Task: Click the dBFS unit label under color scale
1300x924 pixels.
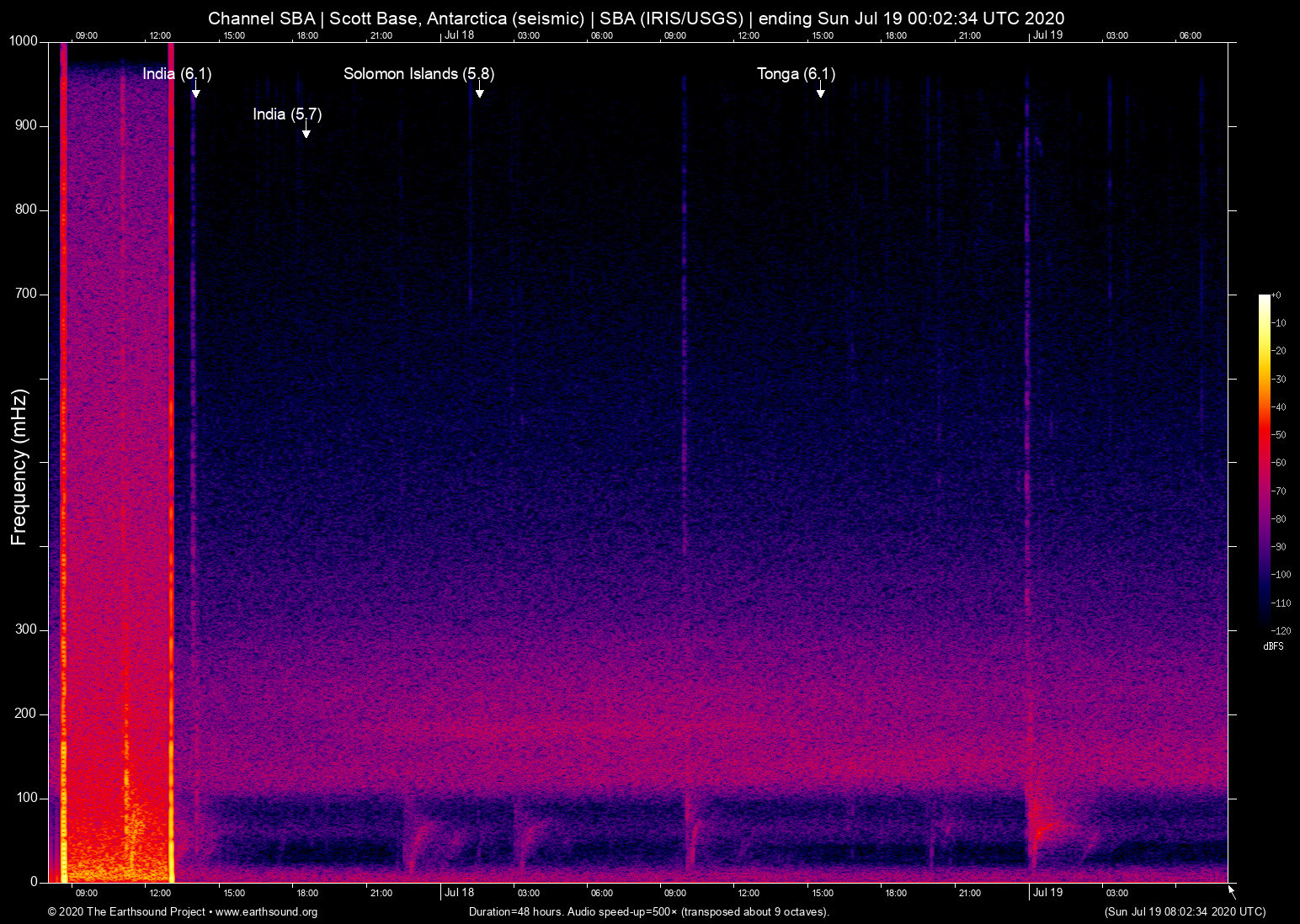Action: click(x=1273, y=646)
